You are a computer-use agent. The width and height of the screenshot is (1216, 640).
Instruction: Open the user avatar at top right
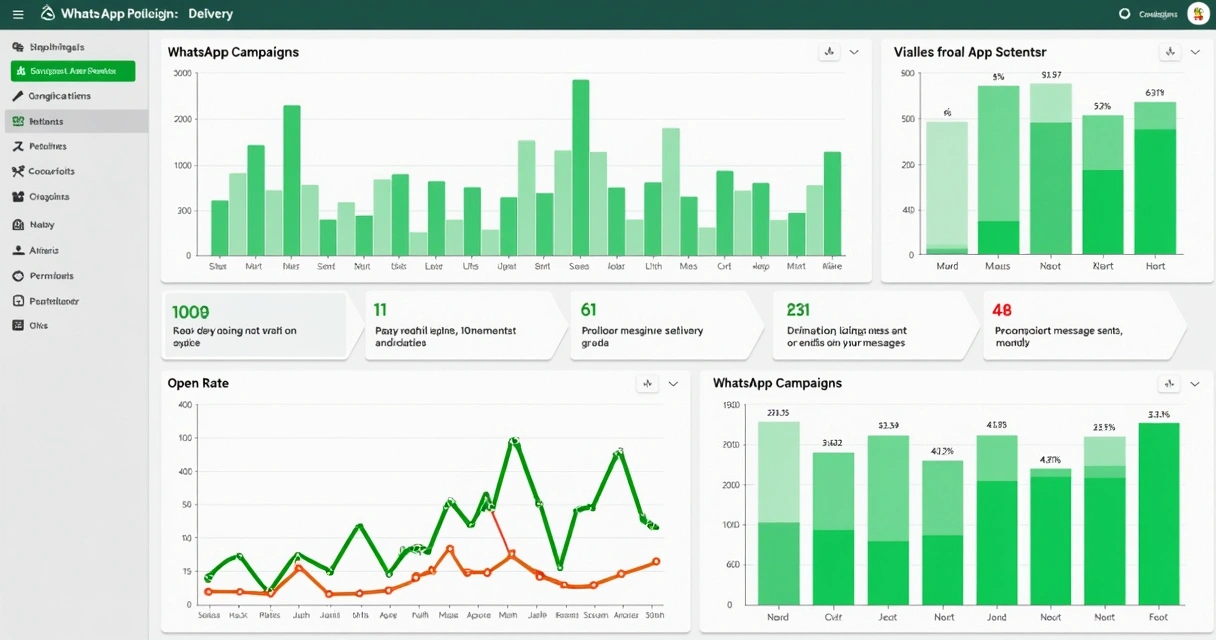[x=1197, y=14]
